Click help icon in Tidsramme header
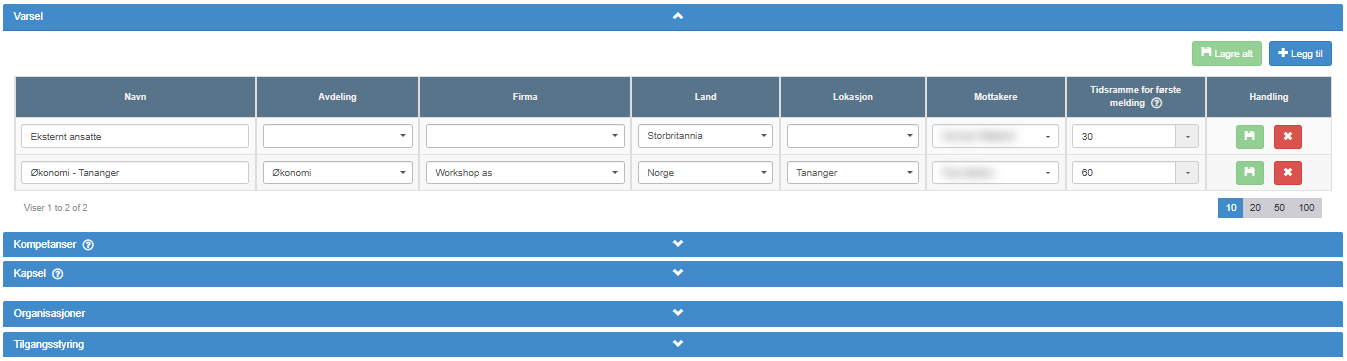 1157,103
